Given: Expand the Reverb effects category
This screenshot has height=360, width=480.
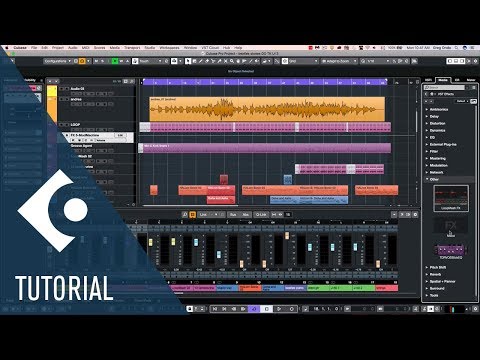Looking at the screenshot, I should [427, 274].
